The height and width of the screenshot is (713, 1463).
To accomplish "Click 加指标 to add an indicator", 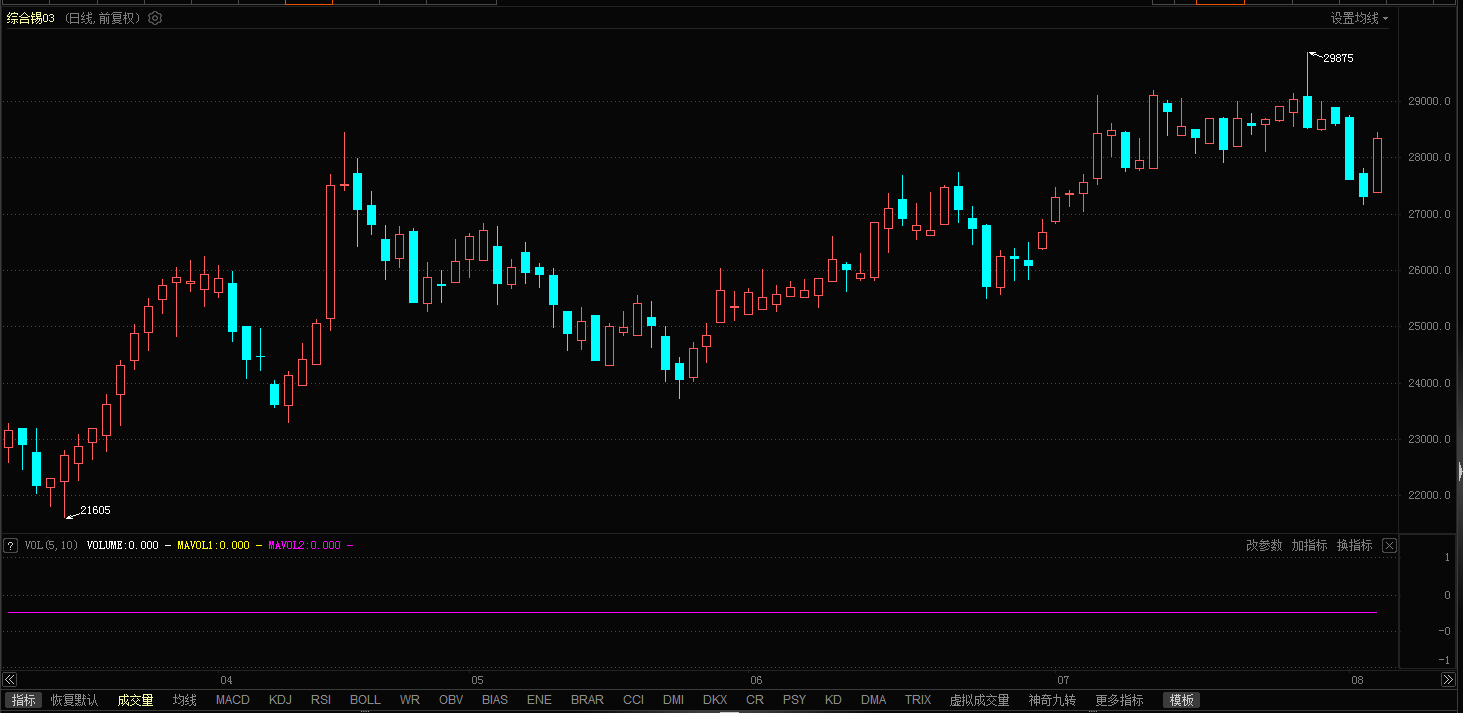I will coord(1309,545).
